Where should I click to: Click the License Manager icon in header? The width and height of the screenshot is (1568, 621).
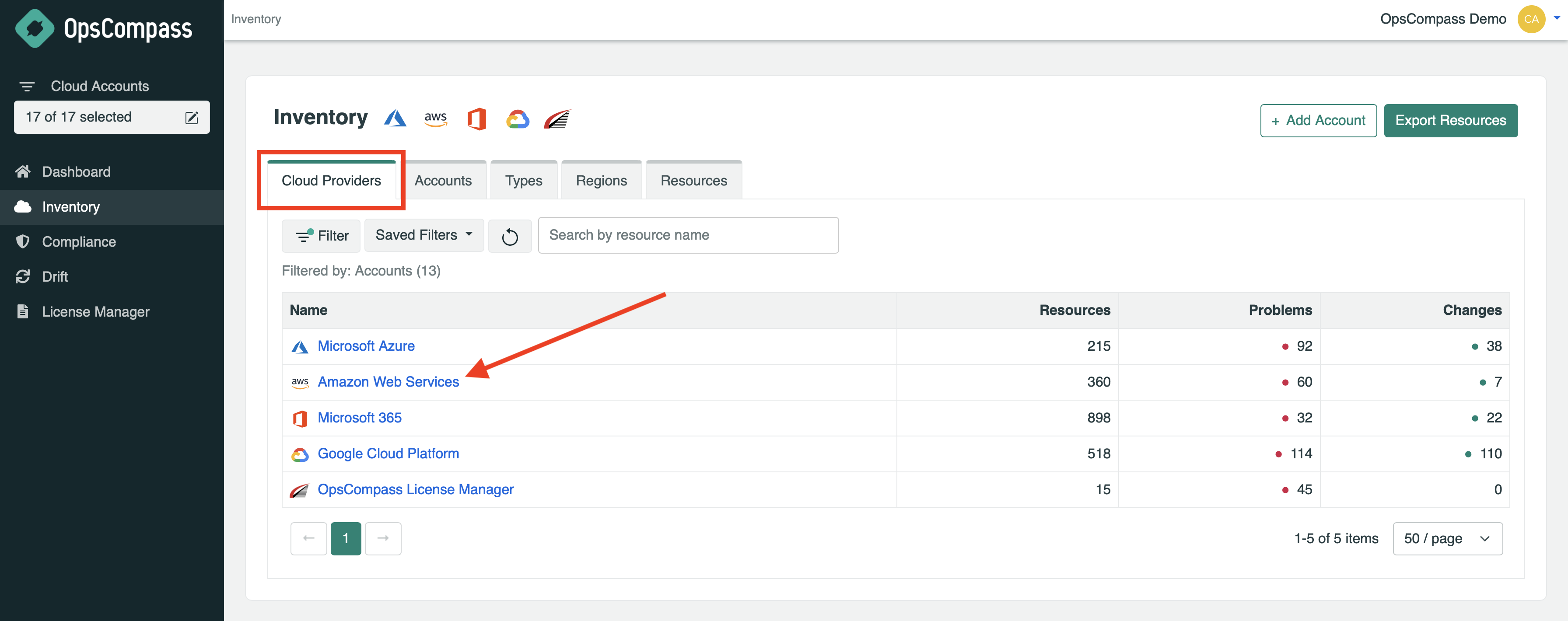[557, 119]
